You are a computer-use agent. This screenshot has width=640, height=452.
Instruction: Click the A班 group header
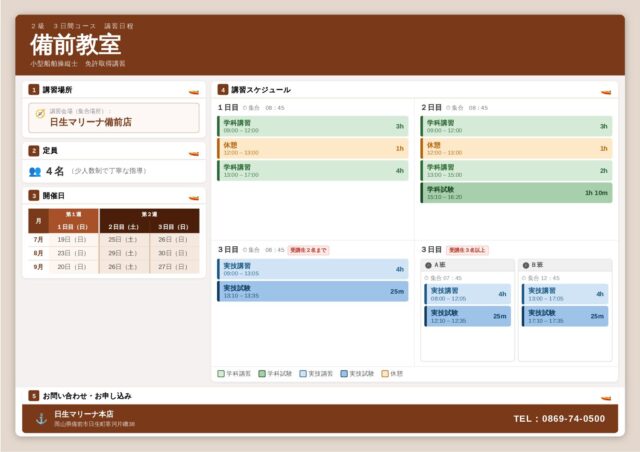[467, 265]
